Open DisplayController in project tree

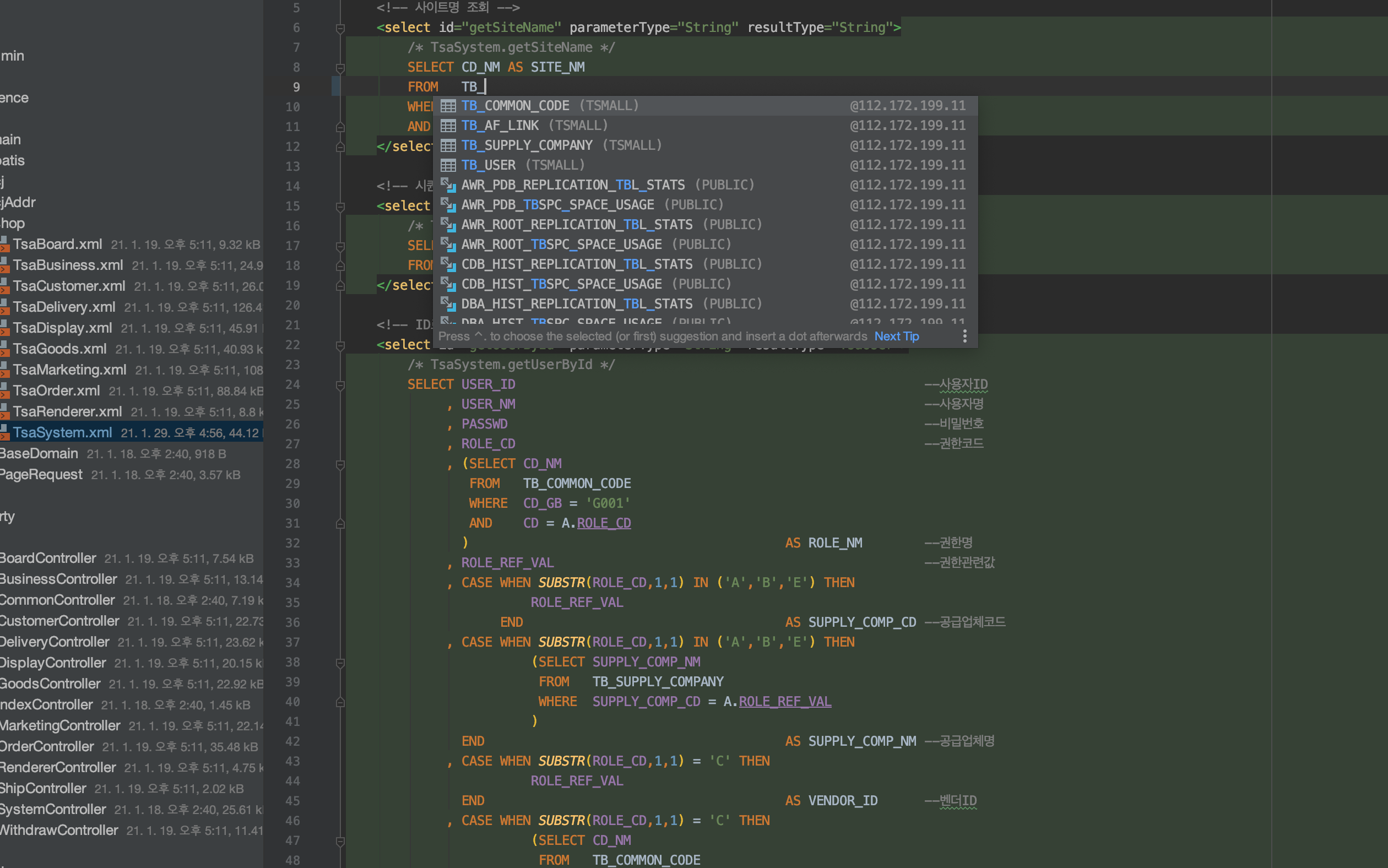pos(132,663)
